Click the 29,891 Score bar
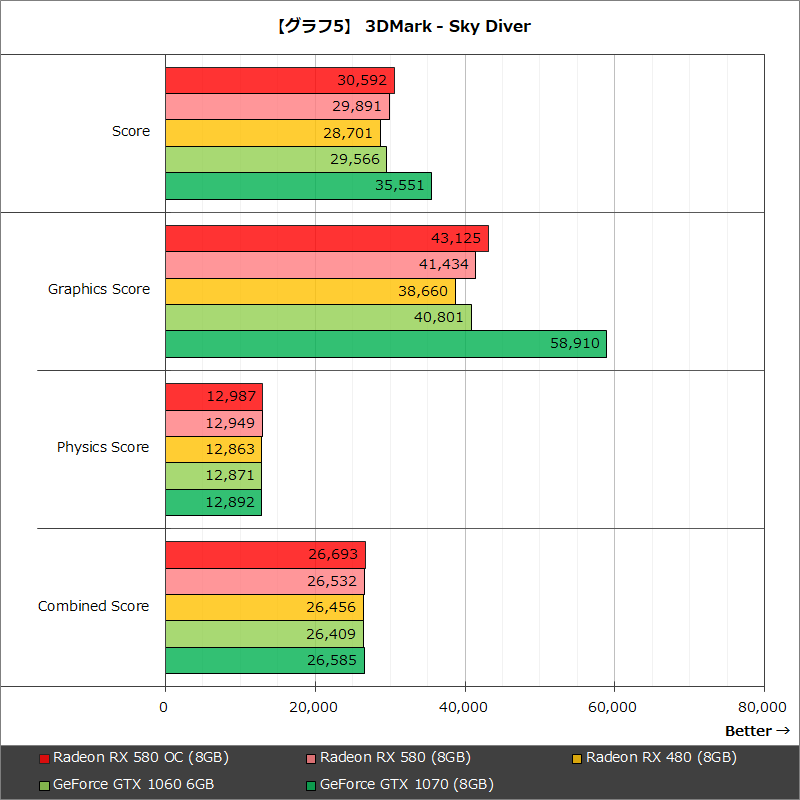This screenshot has height=800, width=800. 278,107
